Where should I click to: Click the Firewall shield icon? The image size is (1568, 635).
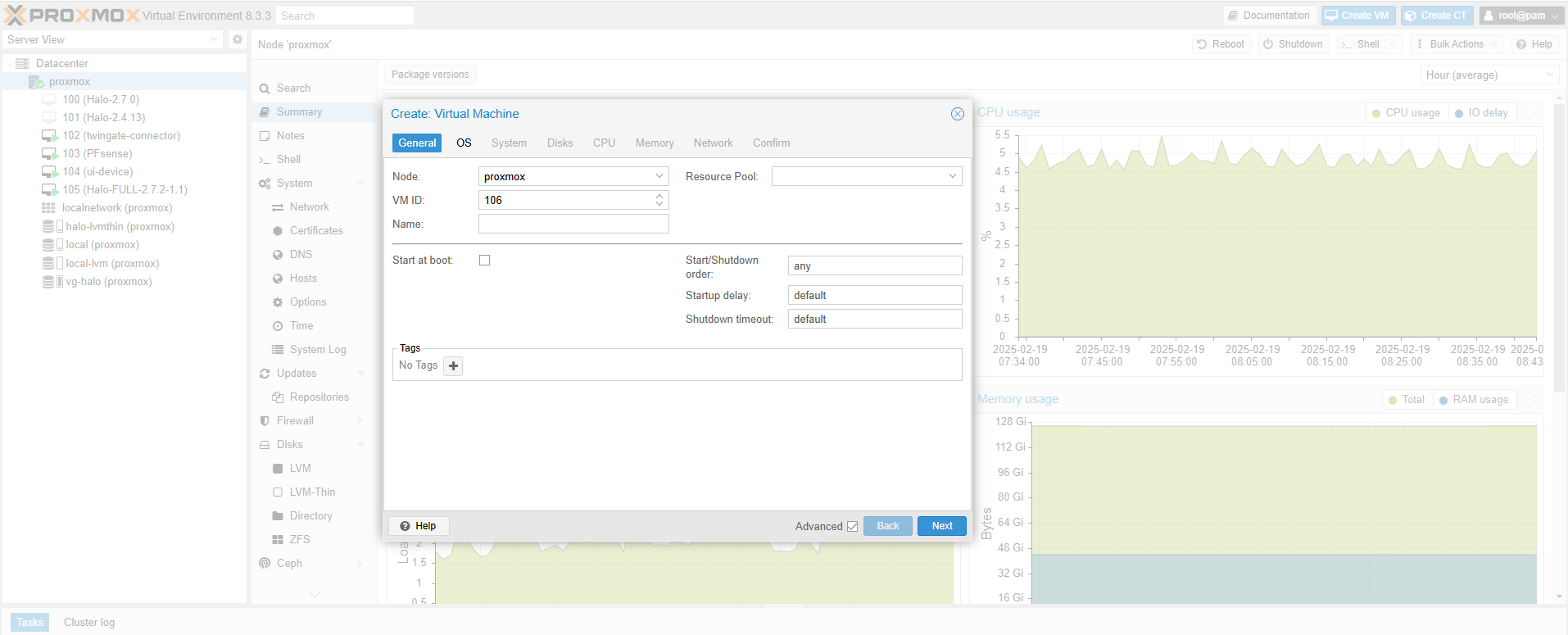click(265, 421)
